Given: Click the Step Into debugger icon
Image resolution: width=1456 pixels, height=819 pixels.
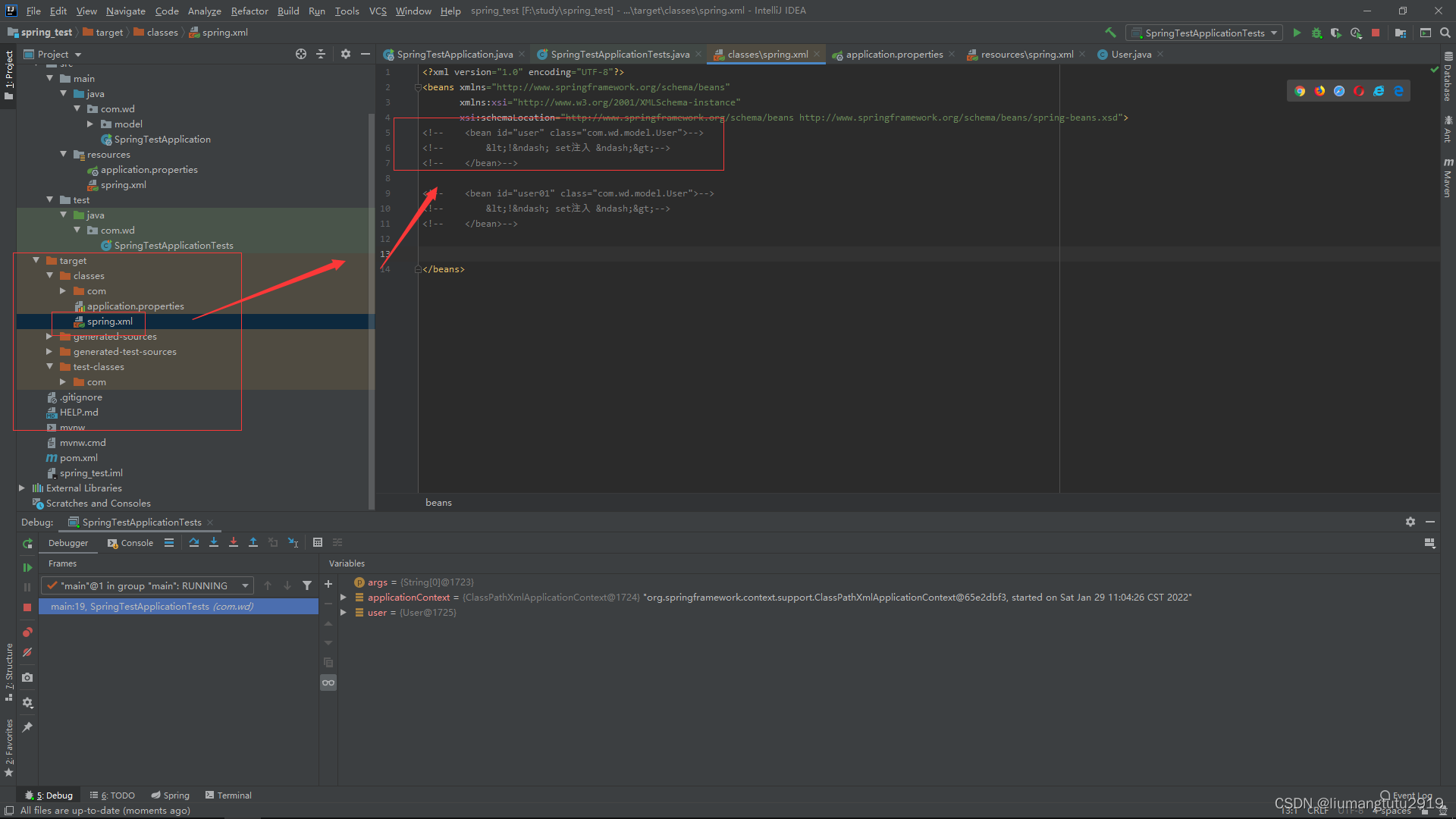Looking at the screenshot, I should tap(214, 542).
